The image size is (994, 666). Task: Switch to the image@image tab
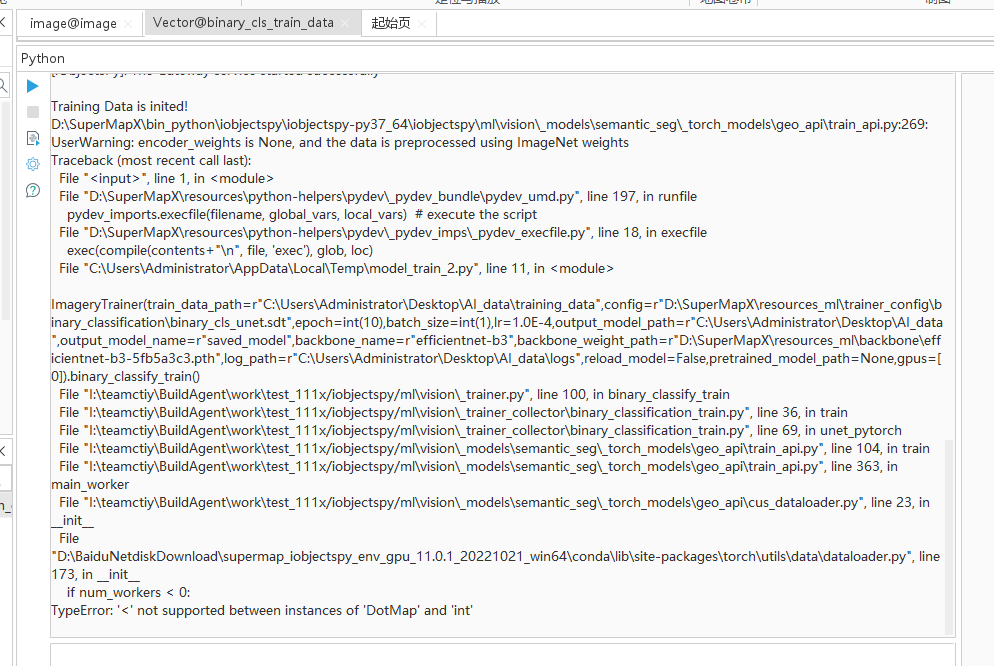(73, 24)
